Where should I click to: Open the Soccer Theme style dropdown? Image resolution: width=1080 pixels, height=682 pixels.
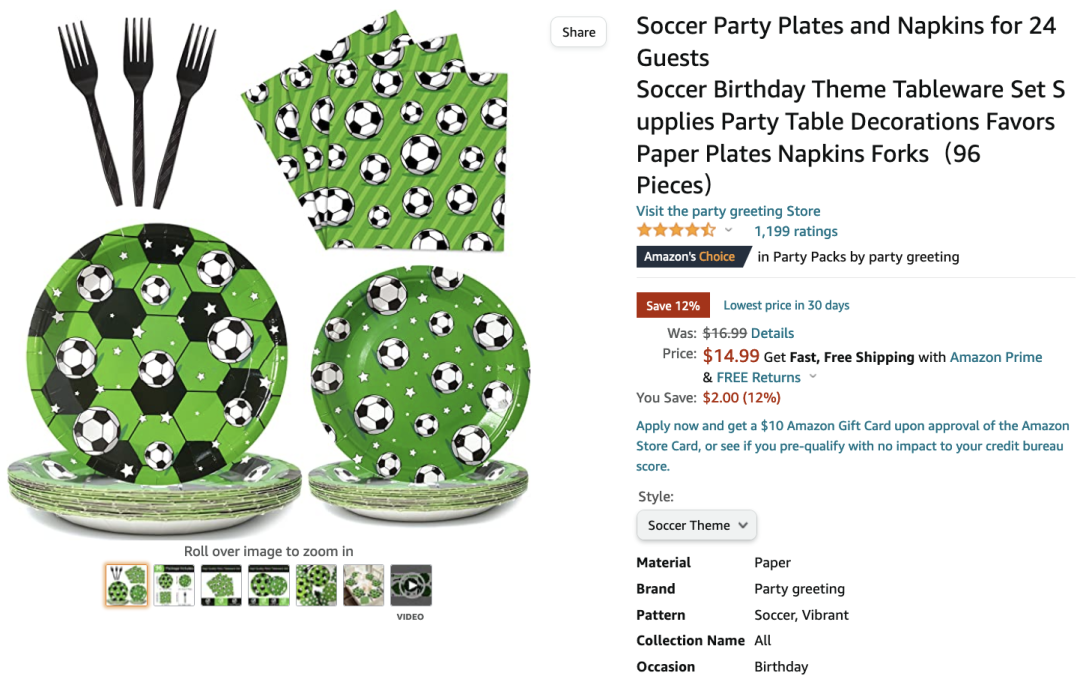click(x=697, y=525)
